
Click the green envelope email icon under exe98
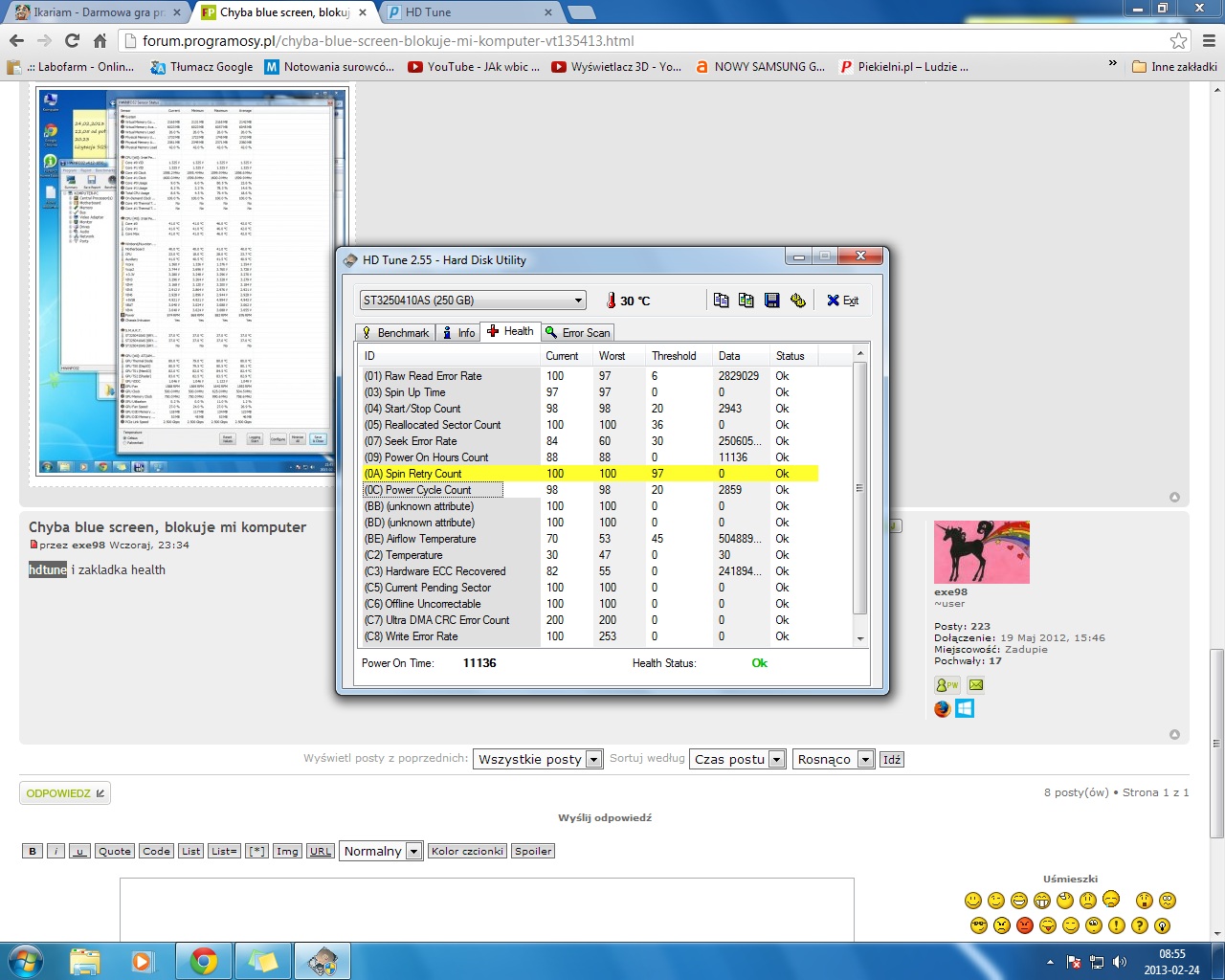[x=975, y=685]
